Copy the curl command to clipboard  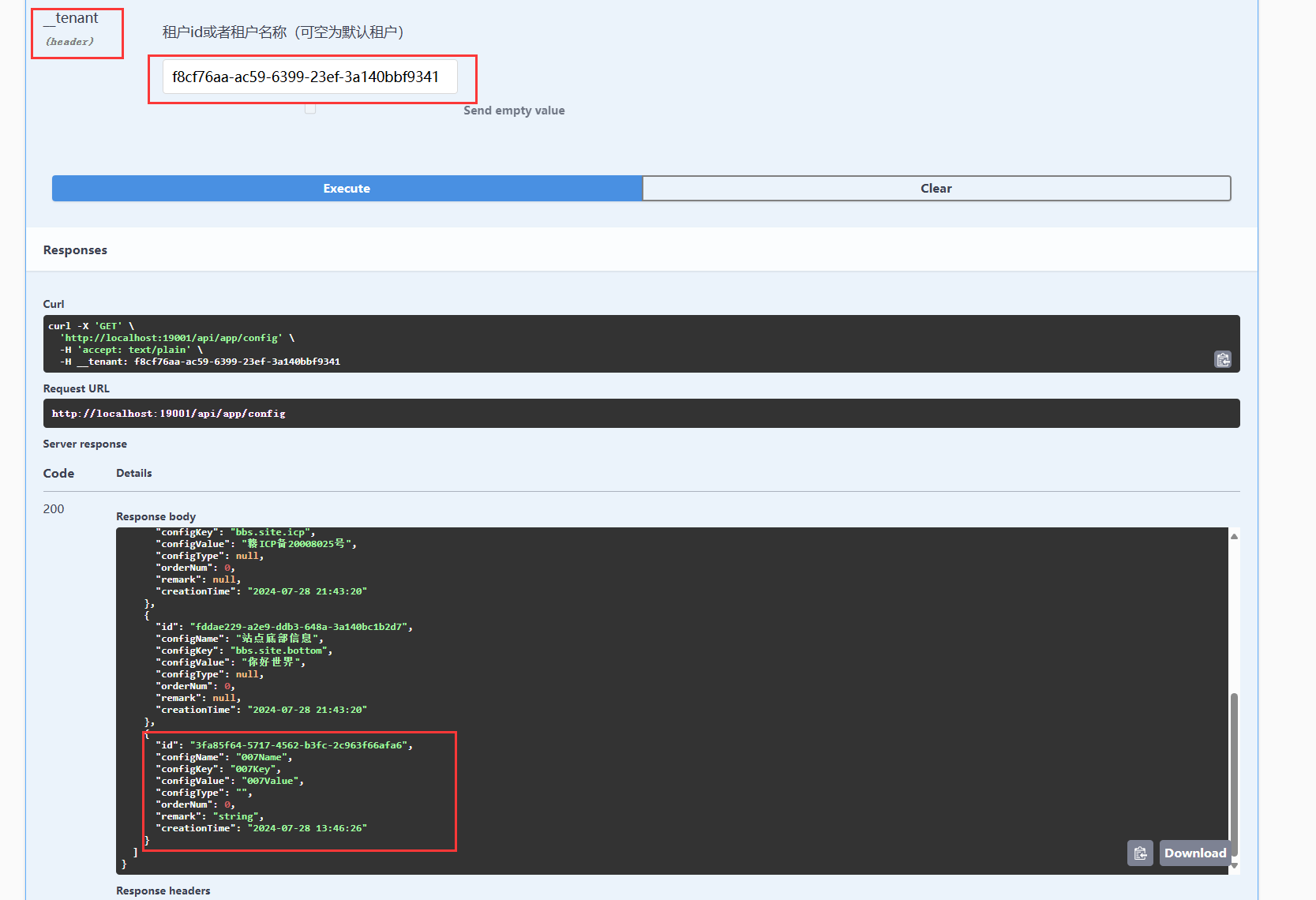[x=1222, y=359]
